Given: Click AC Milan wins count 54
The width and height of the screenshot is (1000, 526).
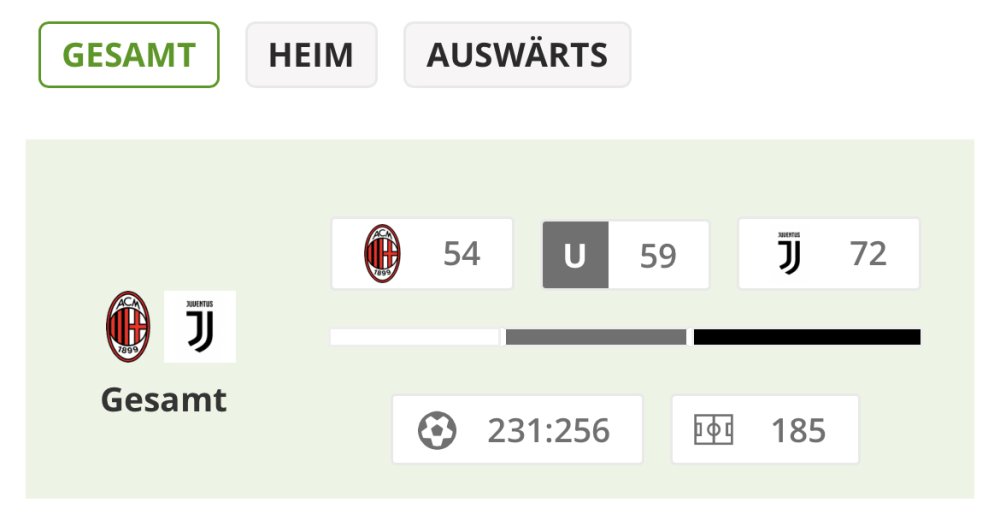Looking at the screenshot, I should [x=462, y=254].
